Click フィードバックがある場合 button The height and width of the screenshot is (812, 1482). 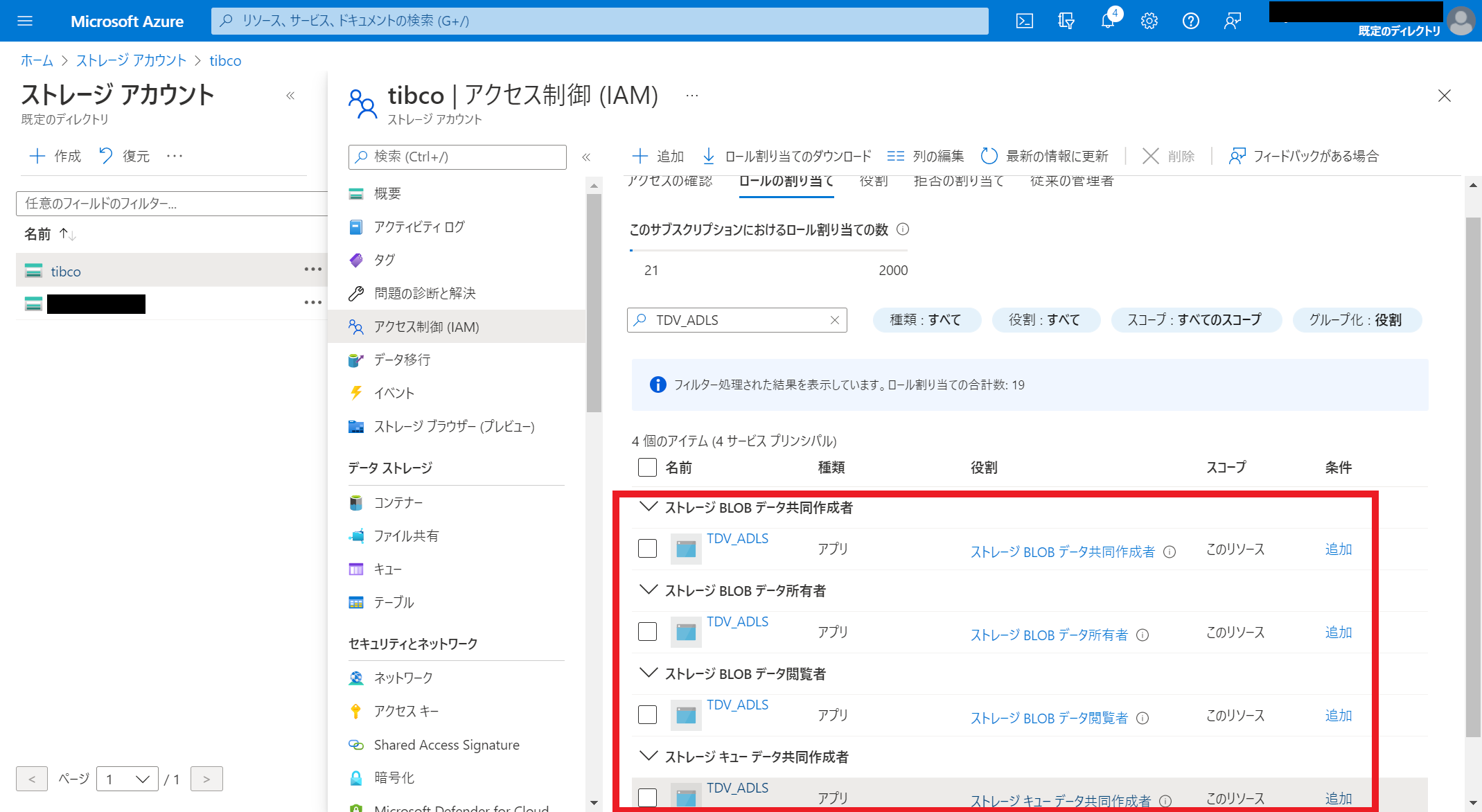[1303, 156]
